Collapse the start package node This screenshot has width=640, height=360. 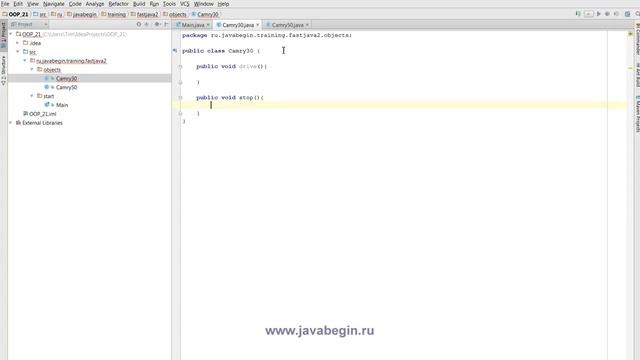32,96
